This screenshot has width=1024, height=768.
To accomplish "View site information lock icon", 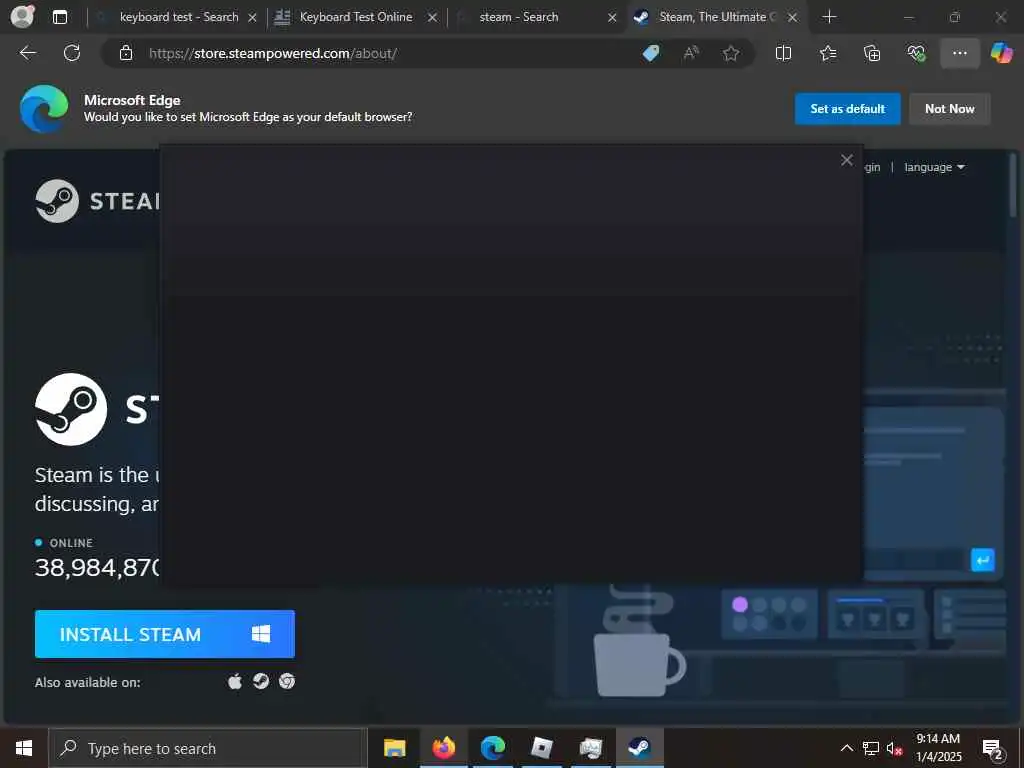I will (125, 53).
